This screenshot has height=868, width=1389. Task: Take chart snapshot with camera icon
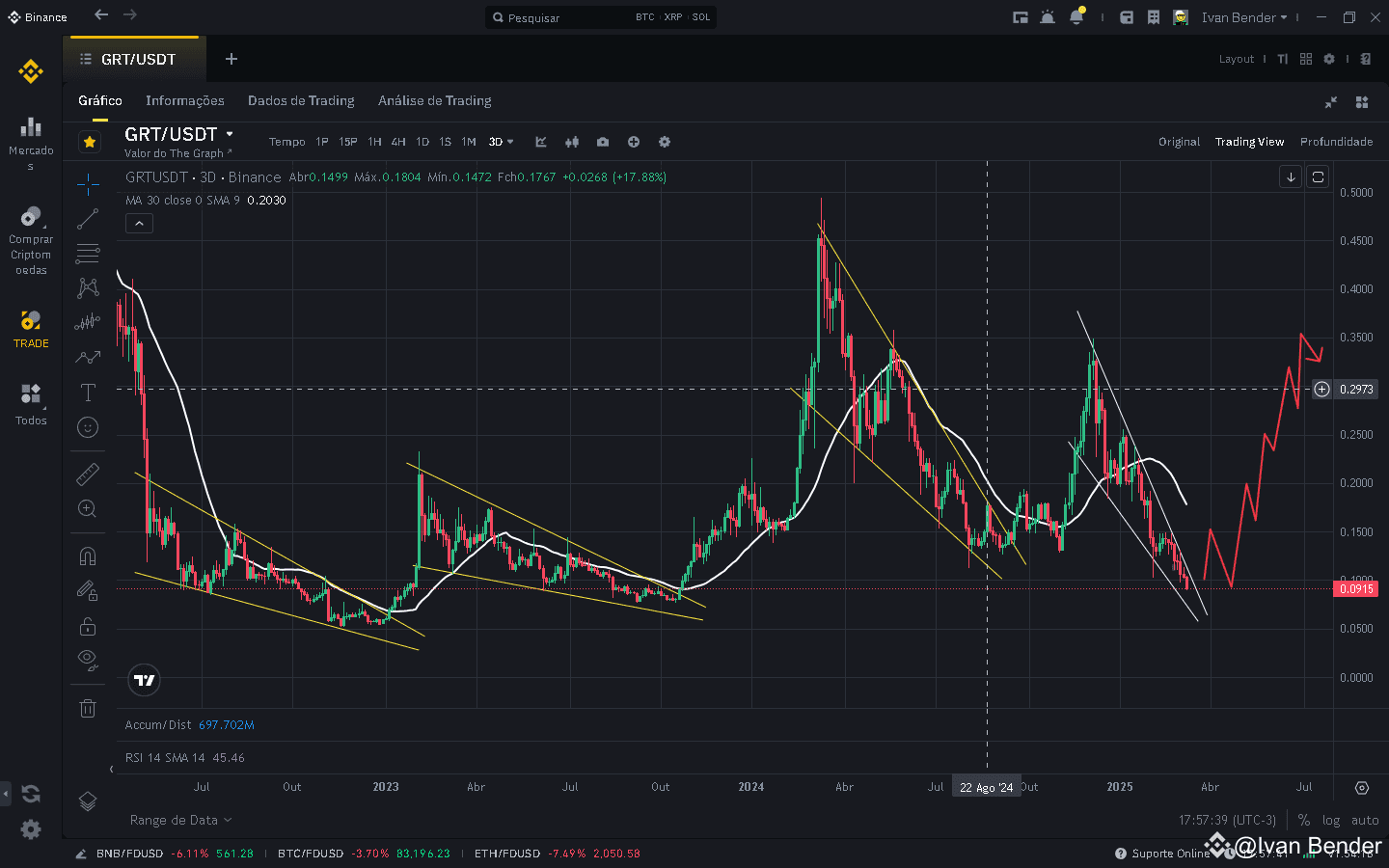pyautogui.click(x=603, y=142)
